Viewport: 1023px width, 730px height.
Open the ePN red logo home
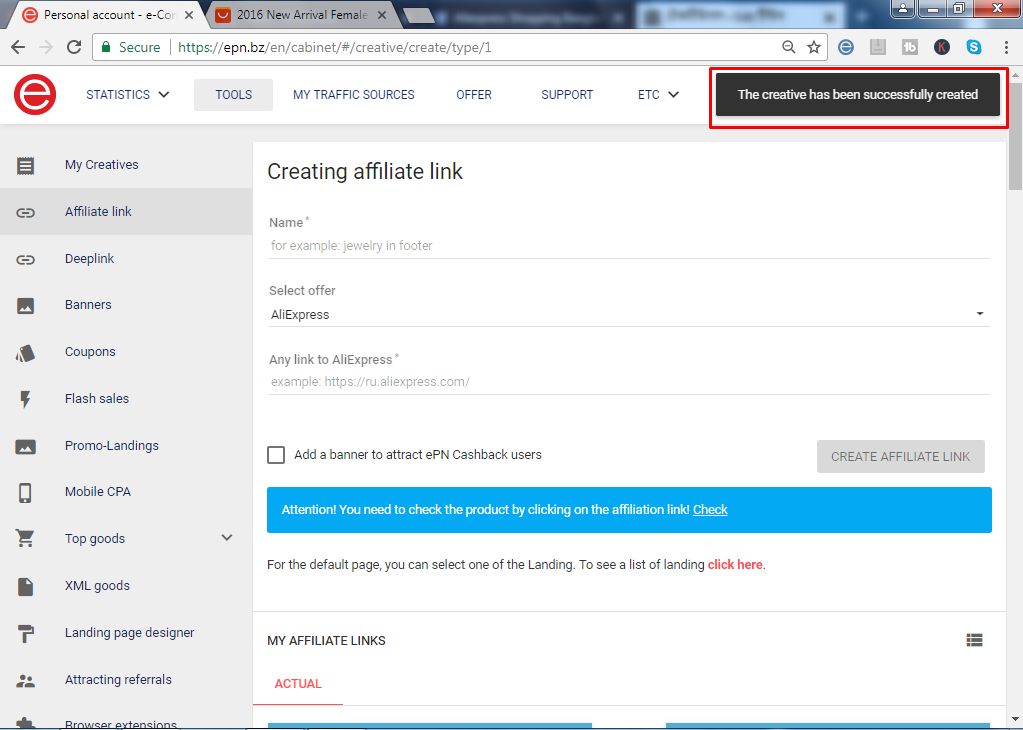(35, 95)
